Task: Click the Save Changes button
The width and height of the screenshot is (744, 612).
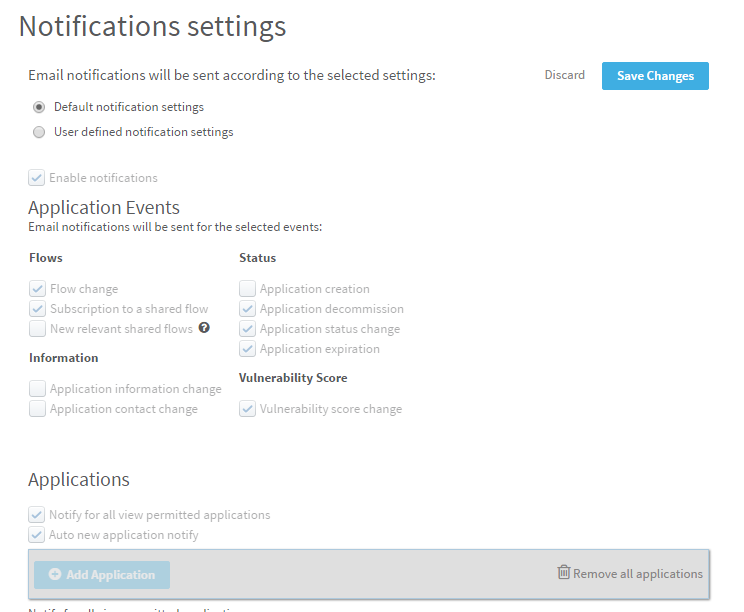Action: point(655,76)
